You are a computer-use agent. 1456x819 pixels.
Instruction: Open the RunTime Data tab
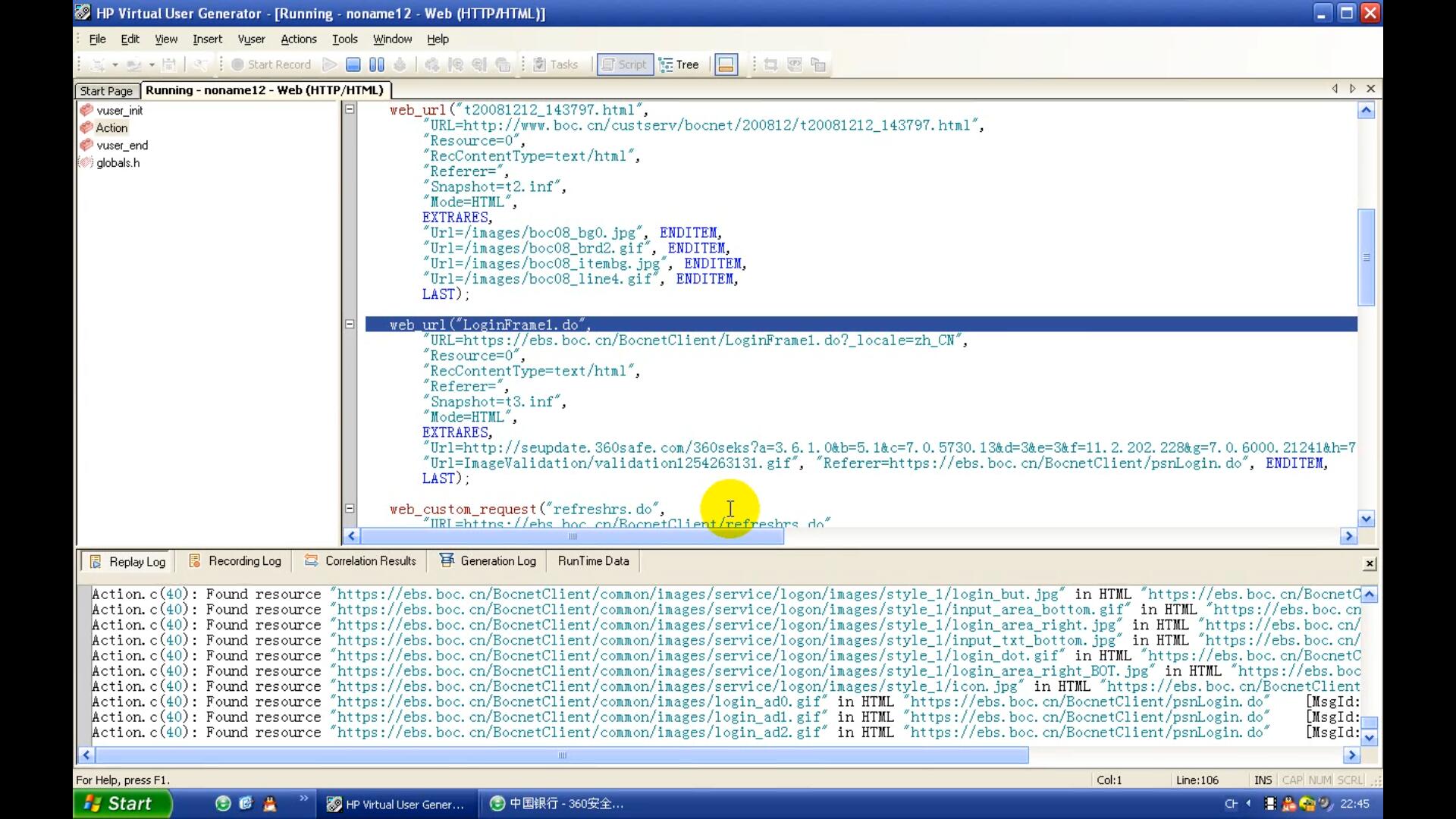pos(594,561)
